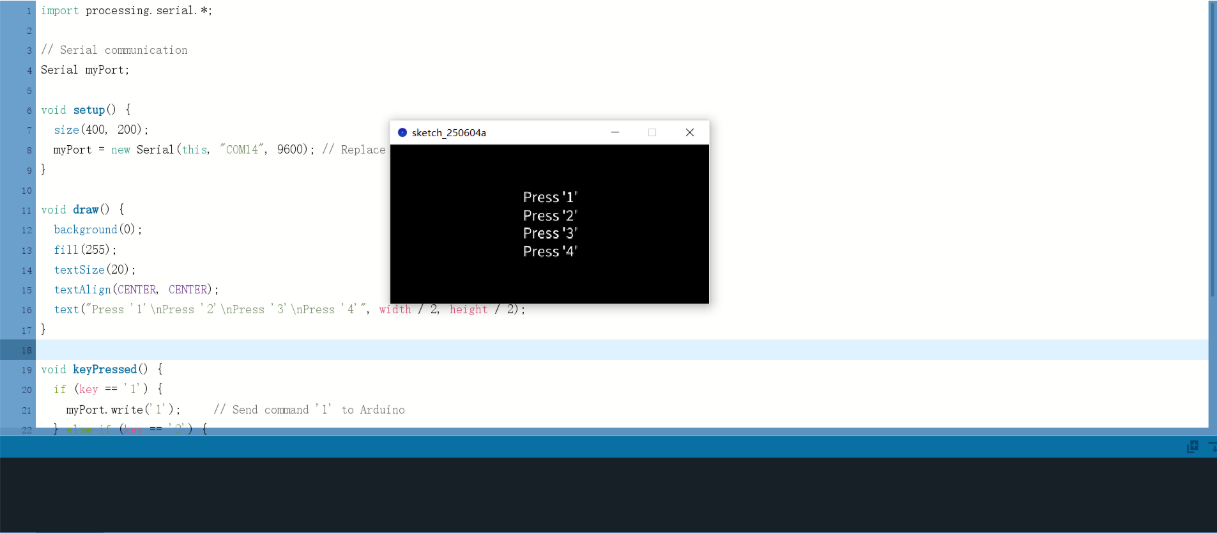The image size is (1217, 533).
Task: Click line number 16 in the gutter
Action: click(x=26, y=310)
